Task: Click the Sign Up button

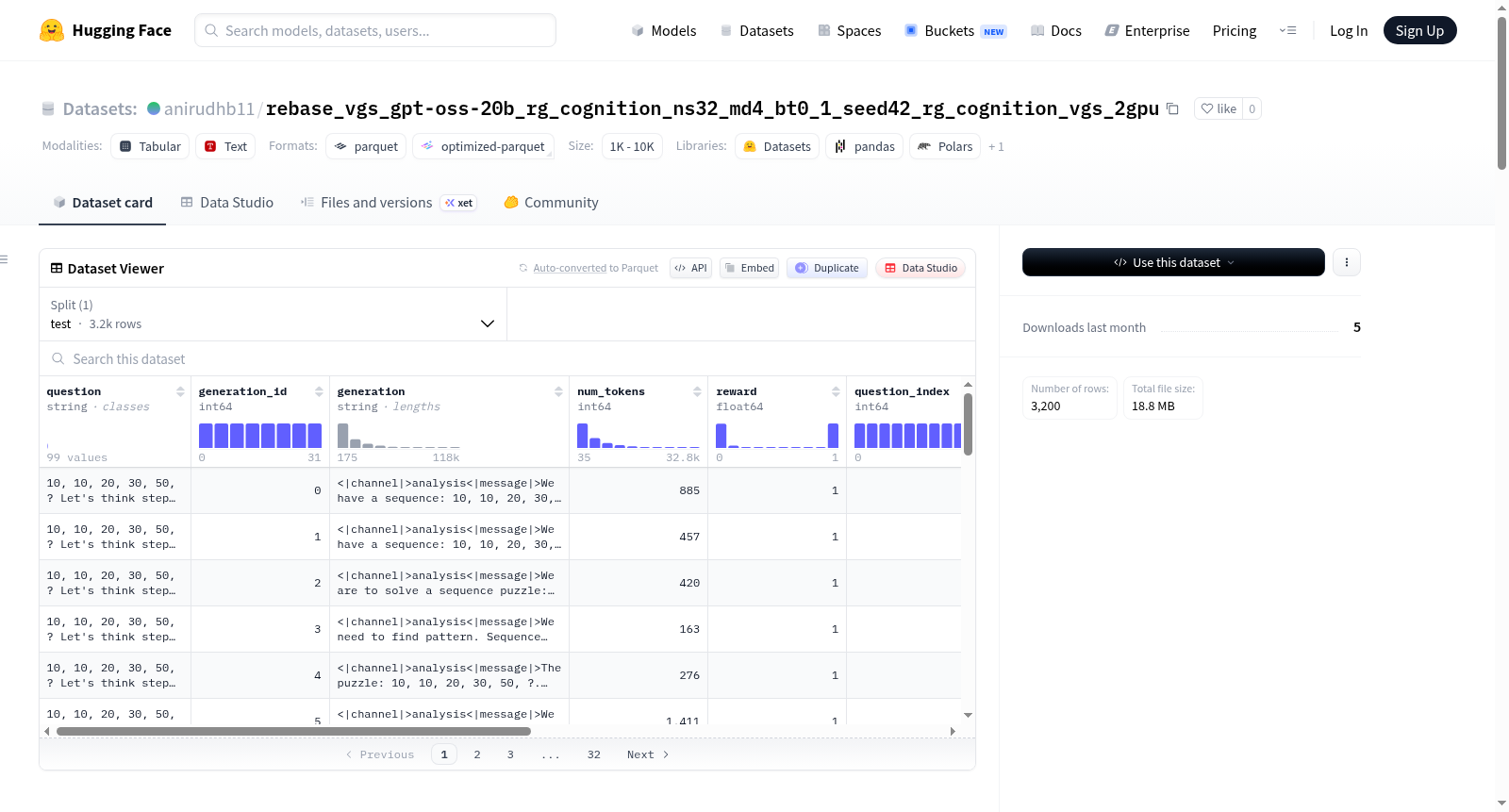Action: [1419, 31]
